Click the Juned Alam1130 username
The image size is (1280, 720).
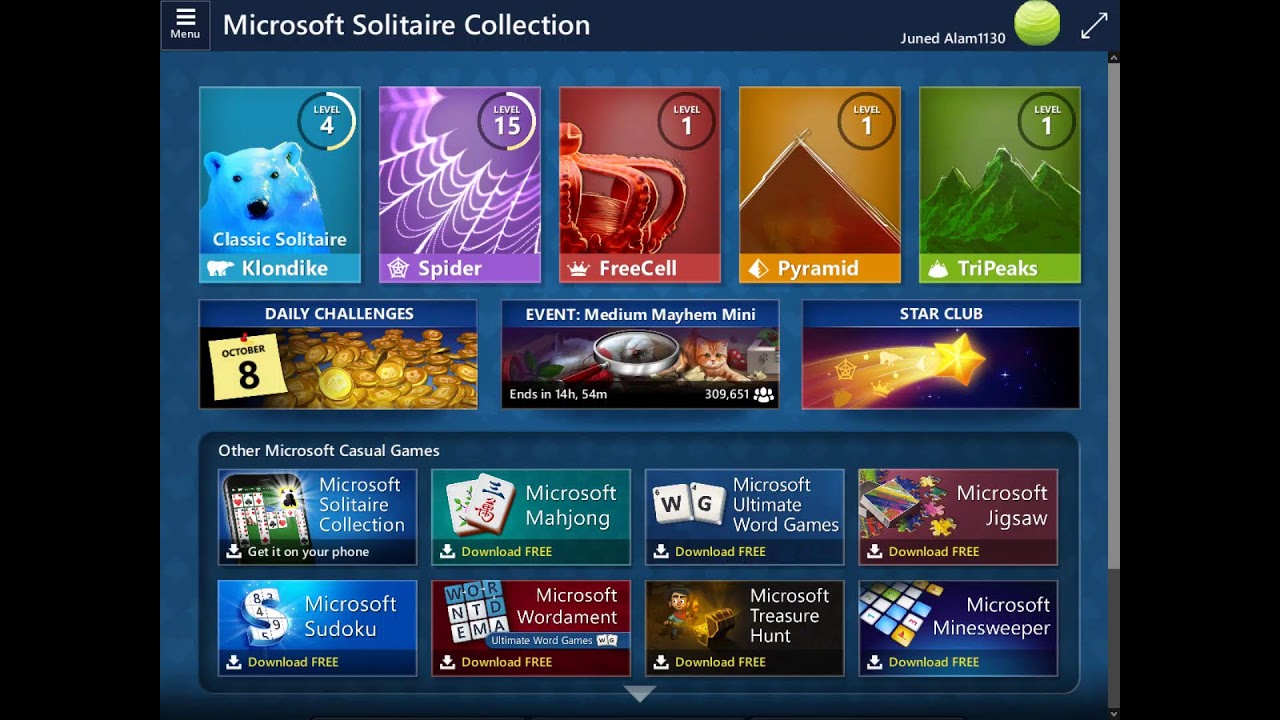(x=953, y=39)
